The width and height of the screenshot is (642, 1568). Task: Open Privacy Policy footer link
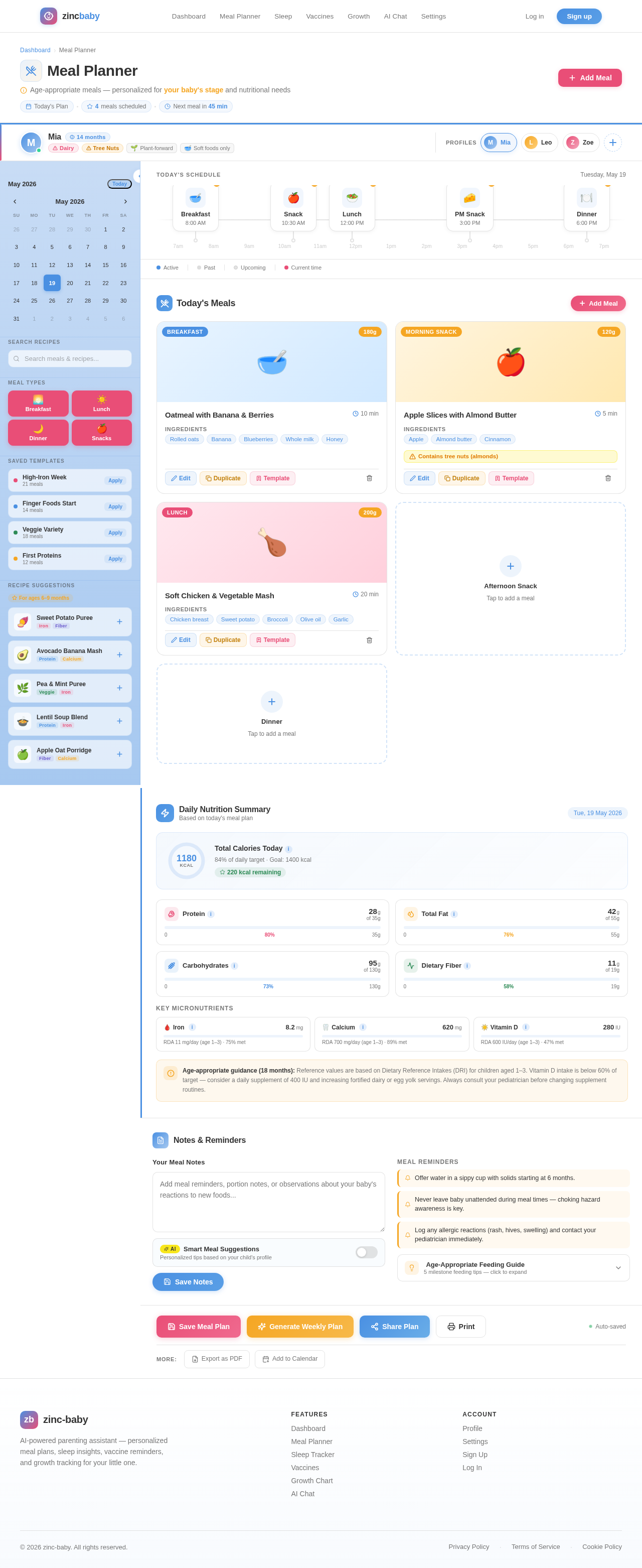468,1547
